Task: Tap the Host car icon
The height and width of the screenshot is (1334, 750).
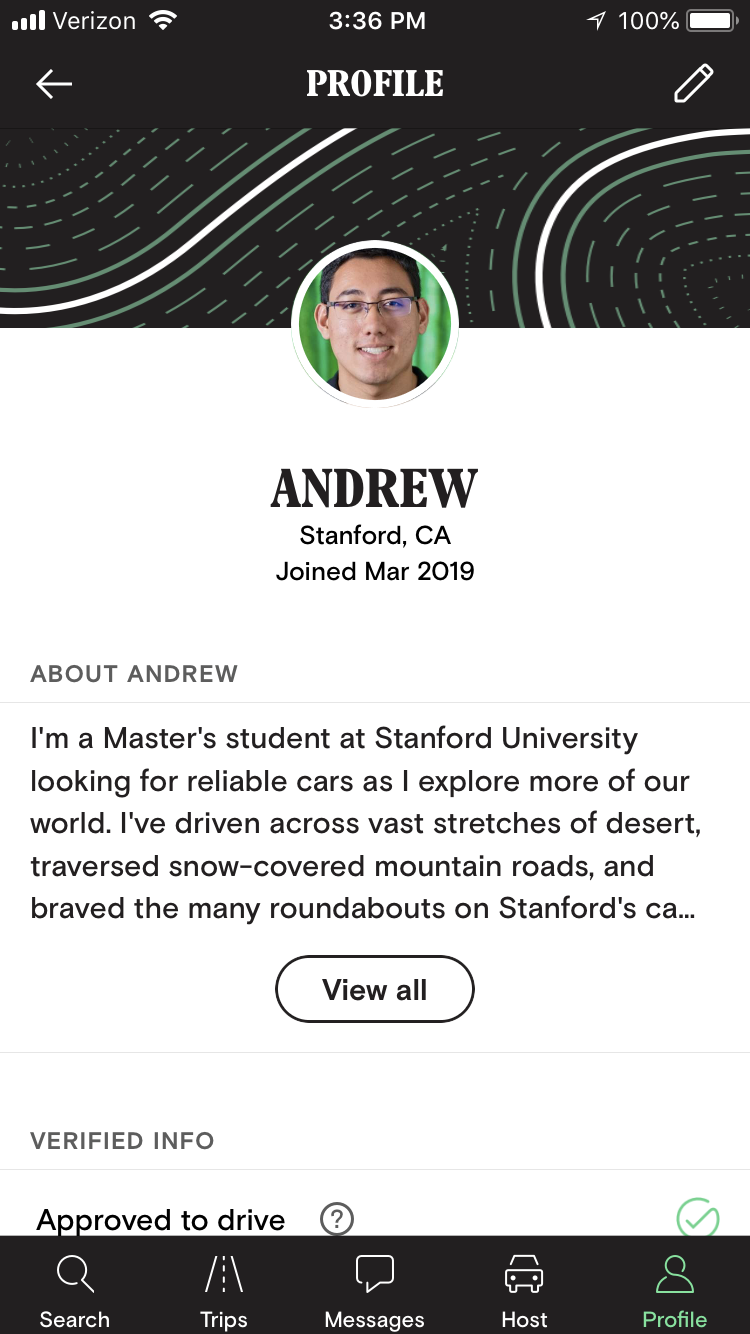Action: click(524, 1274)
